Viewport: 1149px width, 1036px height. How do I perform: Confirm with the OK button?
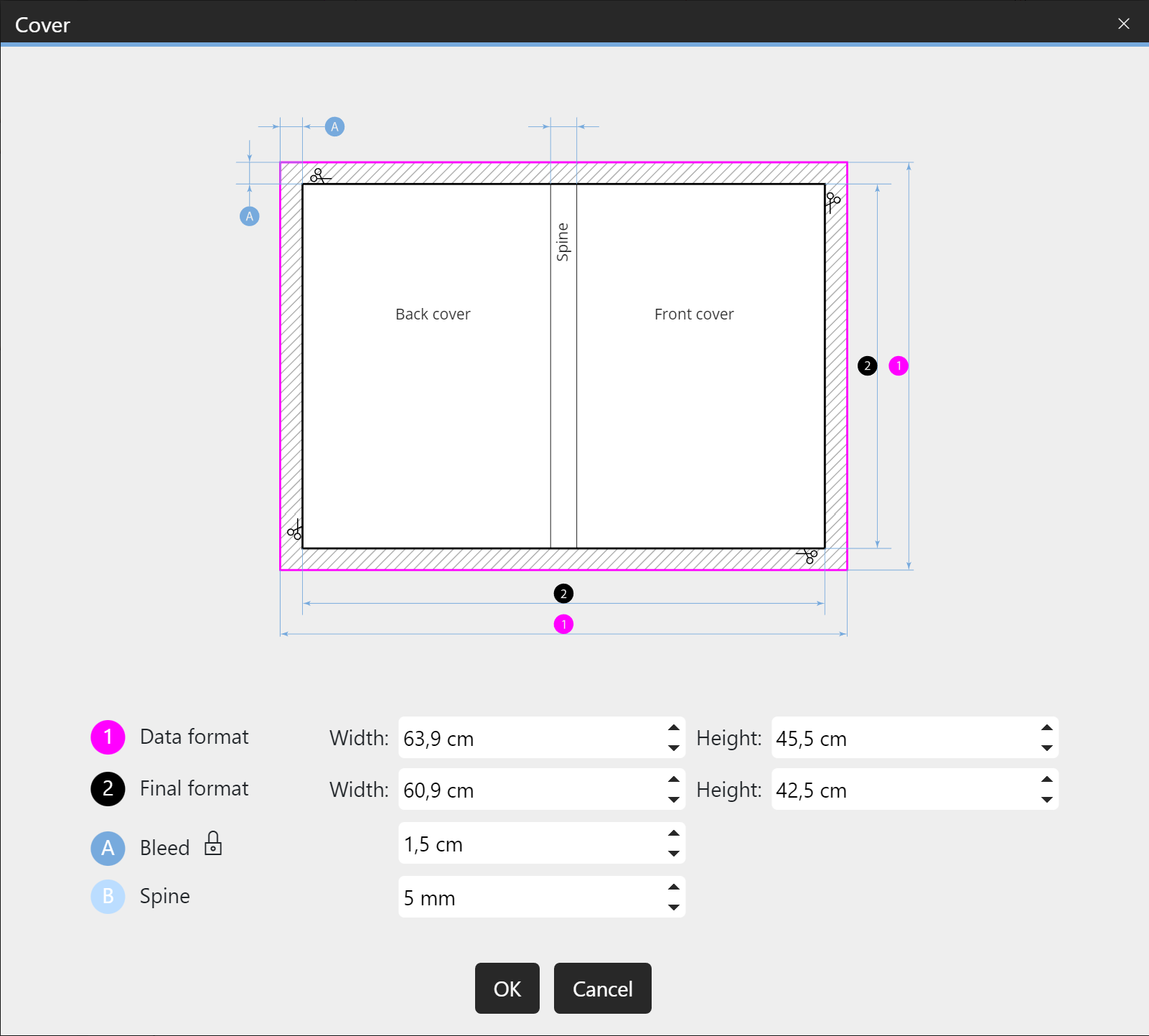tap(507, 989)
